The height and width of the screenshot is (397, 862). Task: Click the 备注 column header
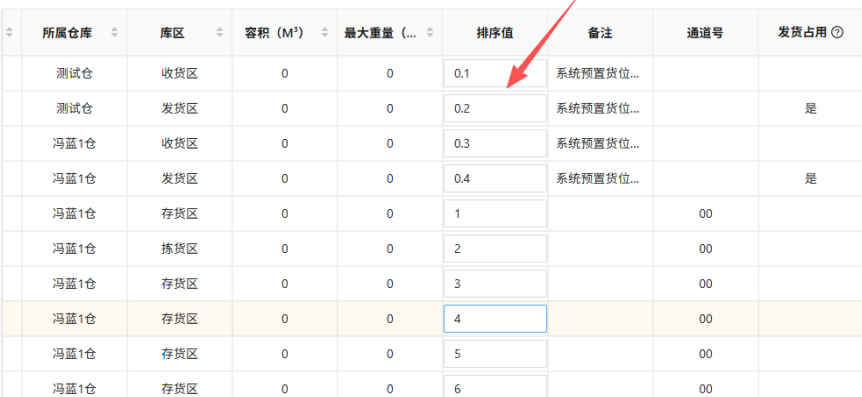pos(600,33)
